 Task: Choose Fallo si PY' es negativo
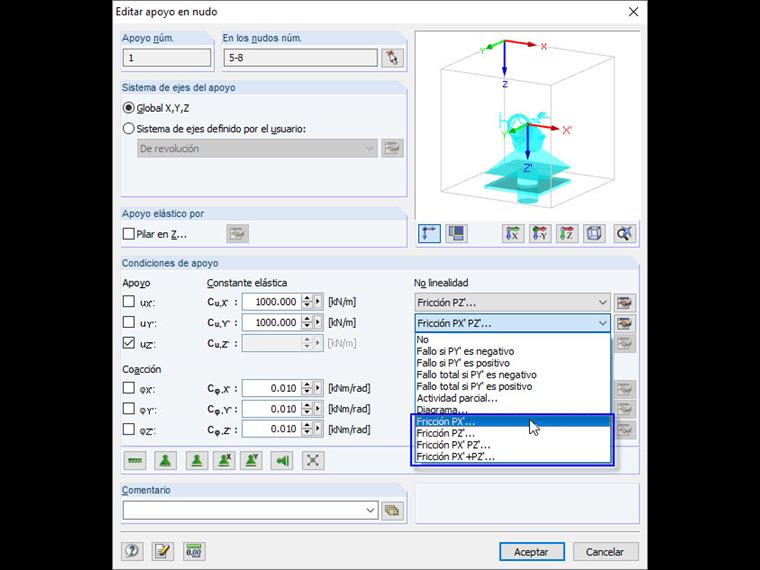513,351
